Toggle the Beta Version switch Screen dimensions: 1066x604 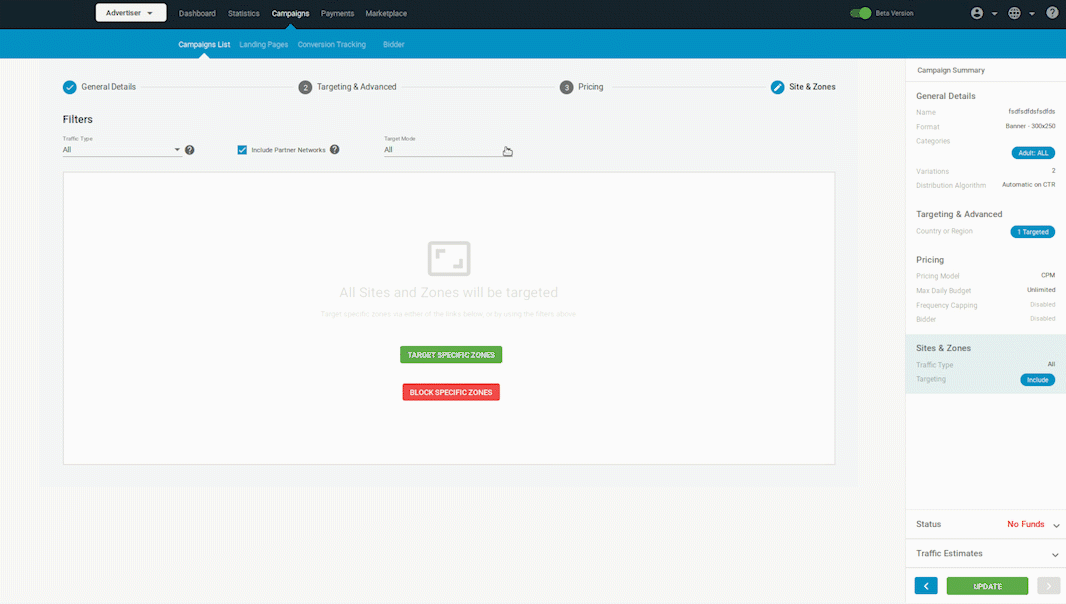[860, 13]
